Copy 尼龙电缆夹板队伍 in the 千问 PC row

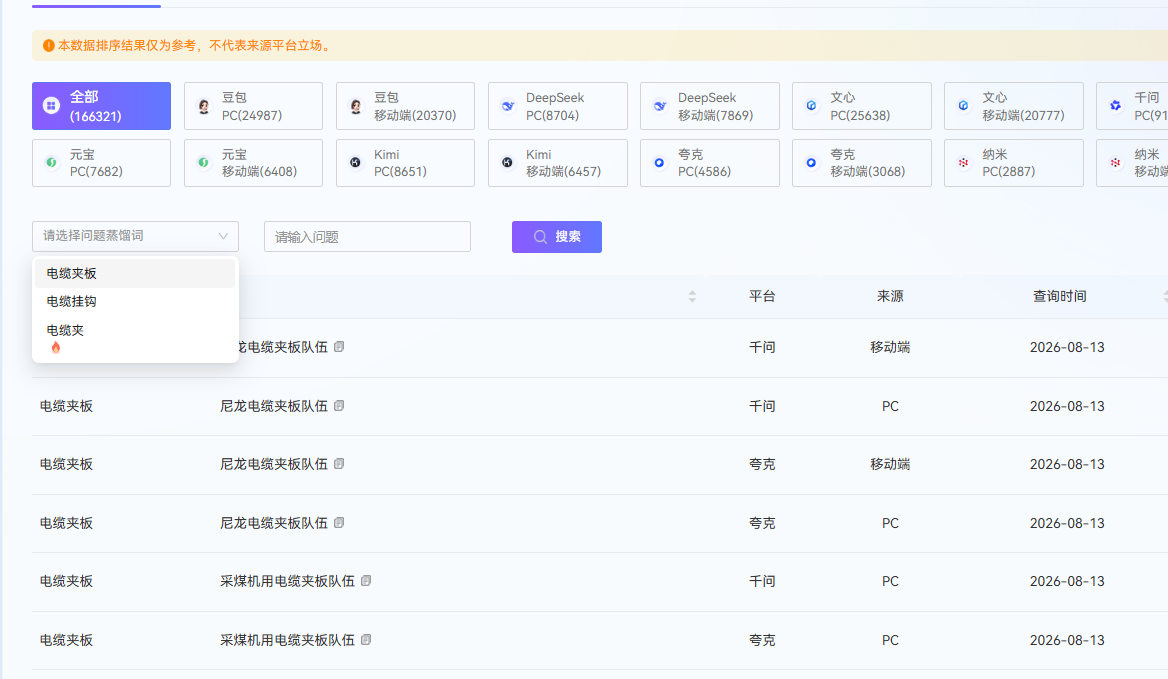pyautogui.click(x=339, y=406)
